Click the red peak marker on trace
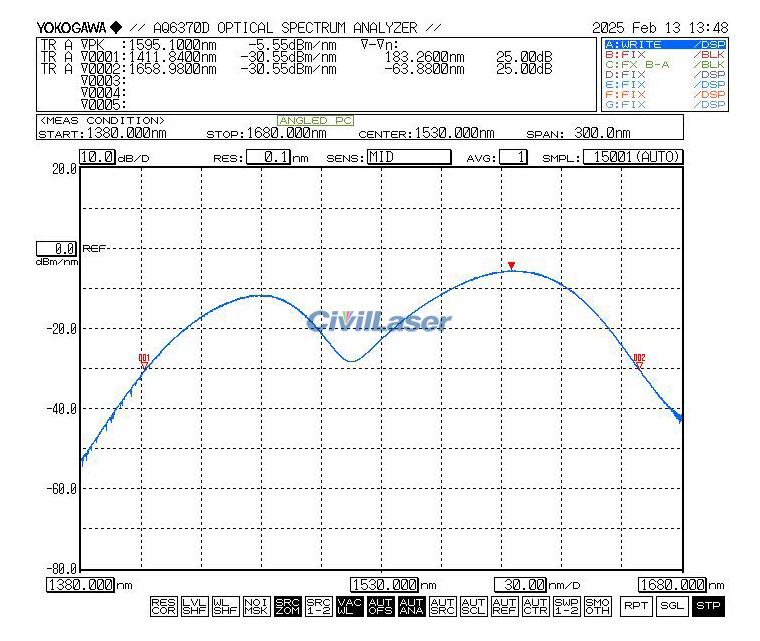The width and height of the screenshot is (760, 641). coord(511,266)
